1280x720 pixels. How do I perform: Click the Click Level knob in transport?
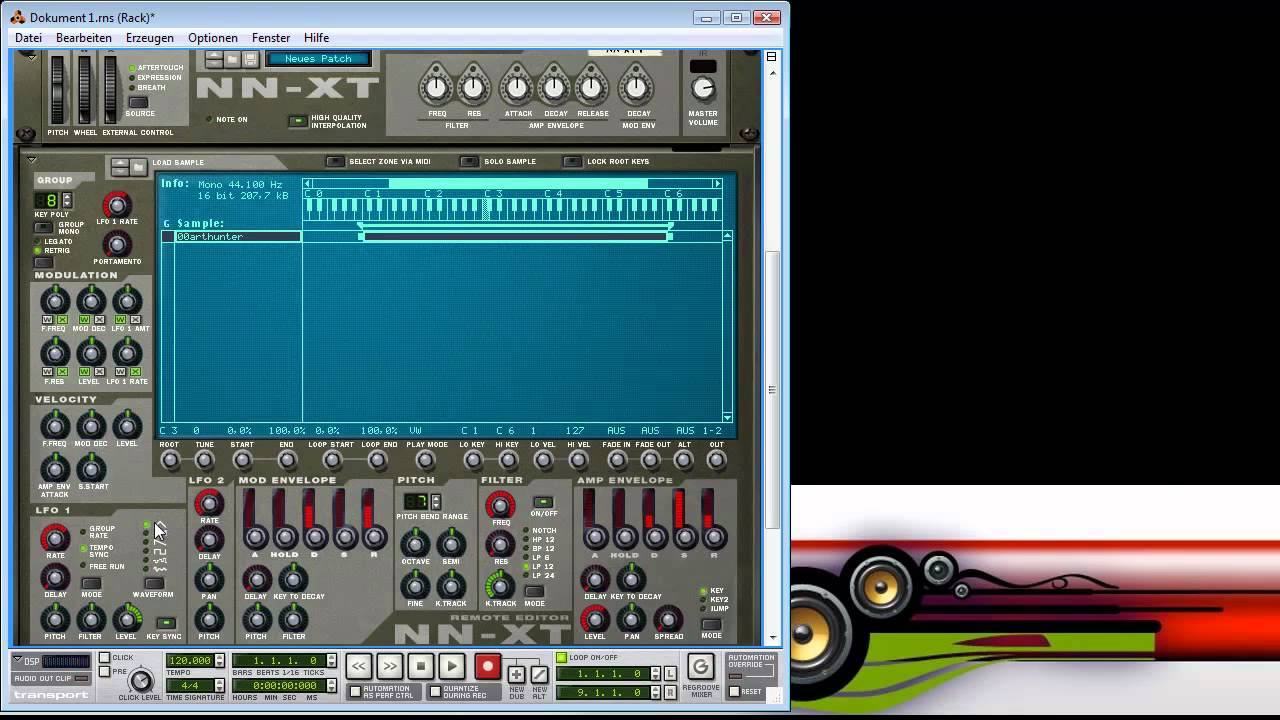pos(141,682)
